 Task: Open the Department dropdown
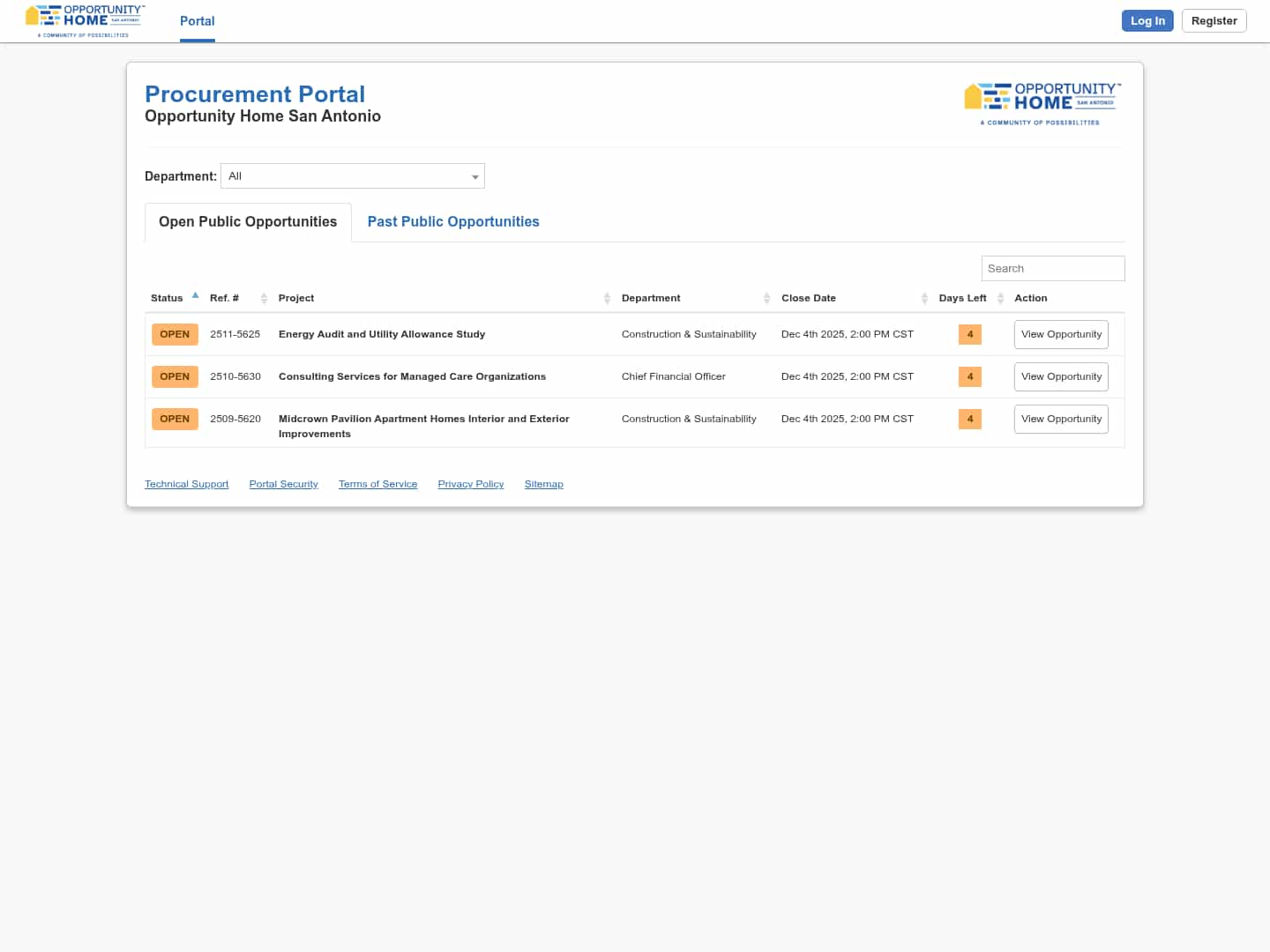coord(353,176)
